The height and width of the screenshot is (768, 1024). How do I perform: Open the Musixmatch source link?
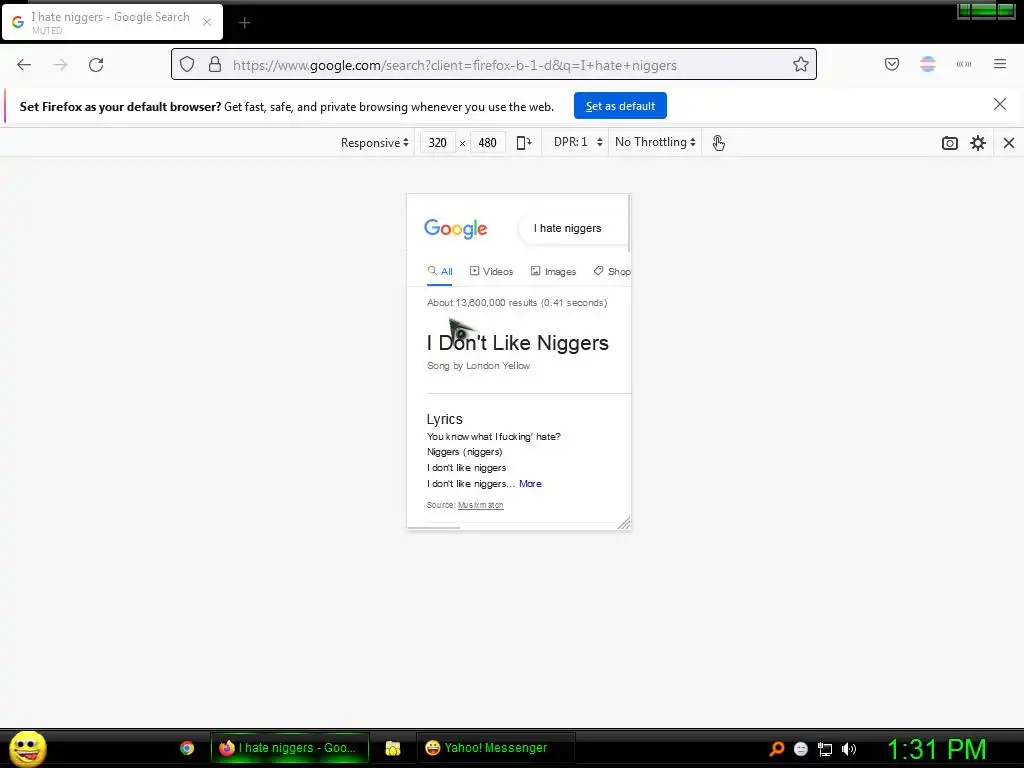pos(481,505)
